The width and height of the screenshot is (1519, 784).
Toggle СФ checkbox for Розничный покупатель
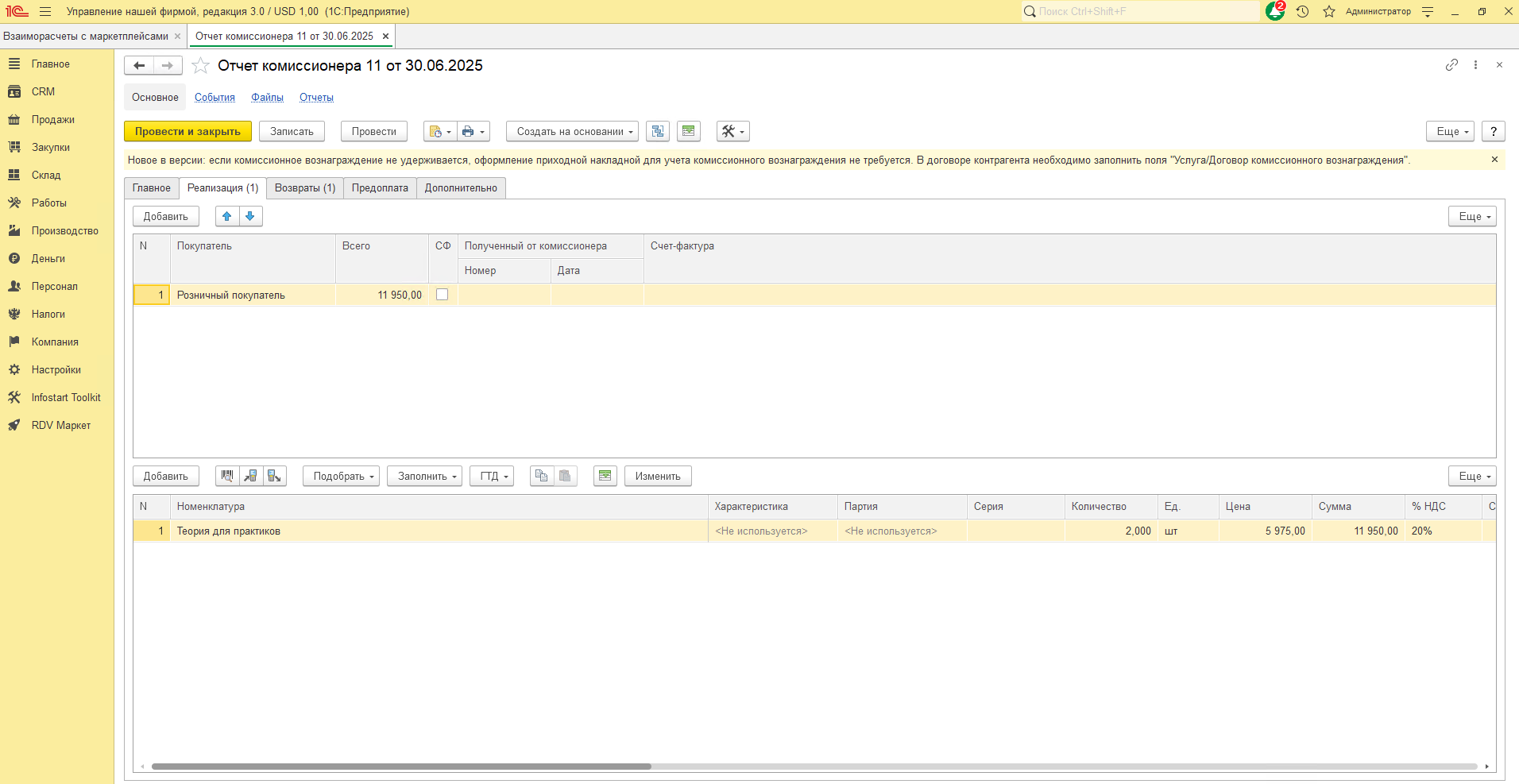coord(443,295)
